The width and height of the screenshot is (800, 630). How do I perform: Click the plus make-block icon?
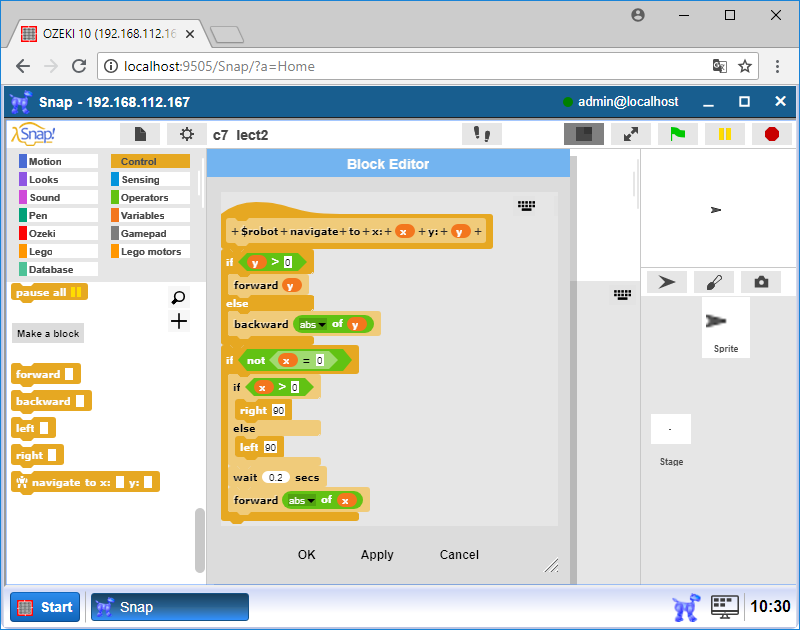click(179, 321)
